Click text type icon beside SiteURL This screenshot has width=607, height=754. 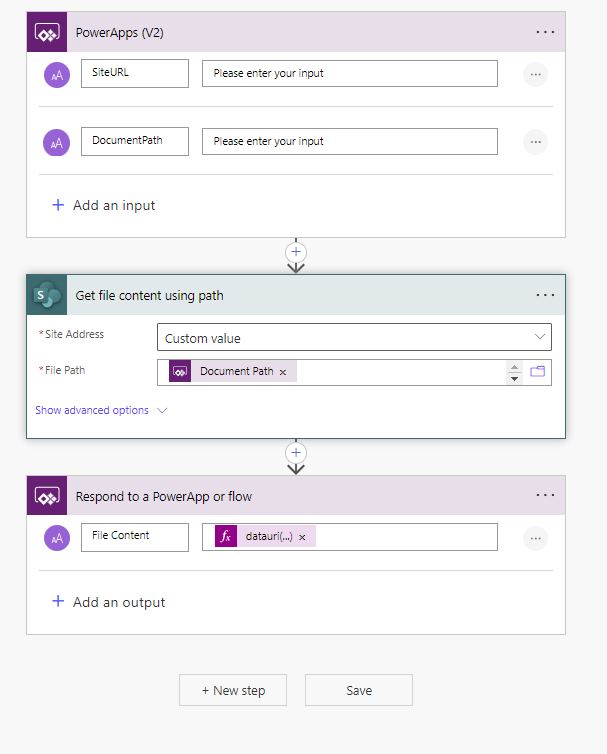(x=57, y=75)
